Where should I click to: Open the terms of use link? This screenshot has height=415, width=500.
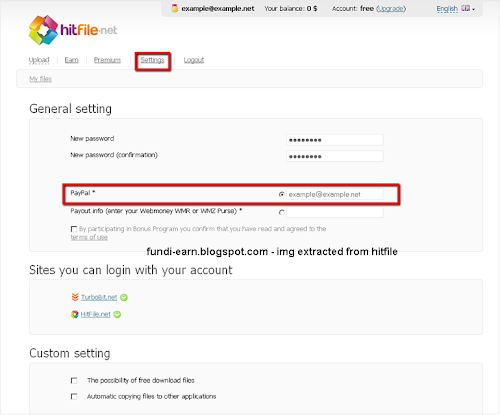89,237
